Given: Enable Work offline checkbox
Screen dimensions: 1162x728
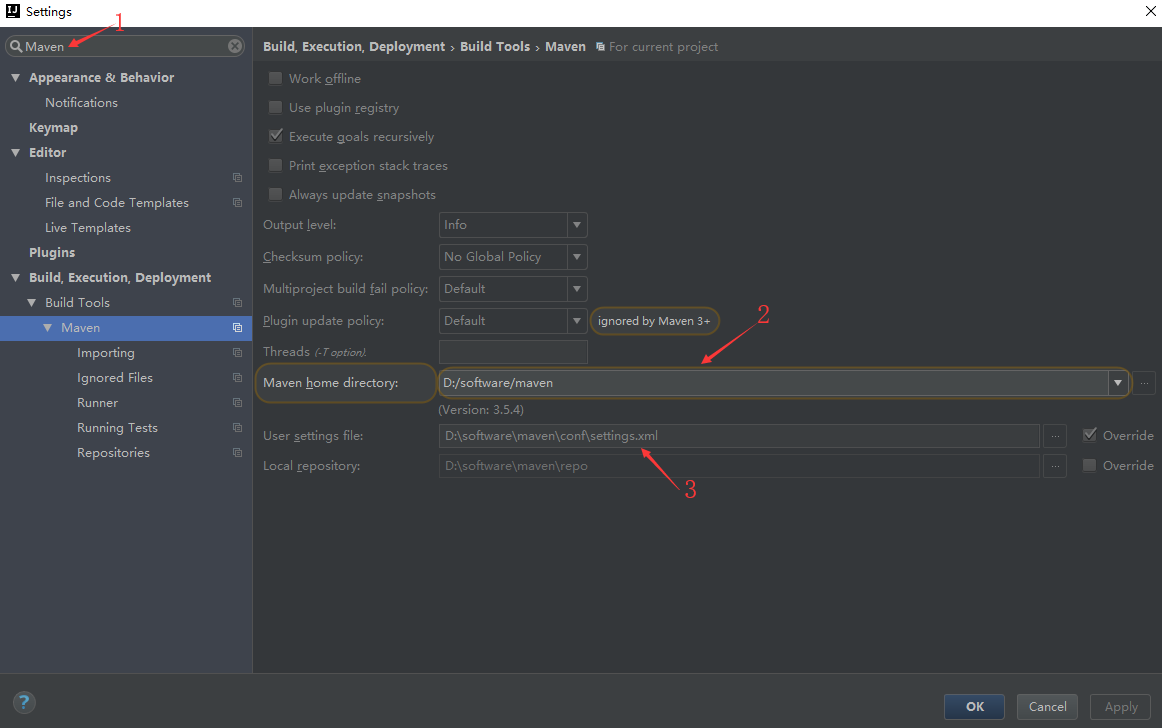Looking at the screenshot, I should click(x=275, y=79).
